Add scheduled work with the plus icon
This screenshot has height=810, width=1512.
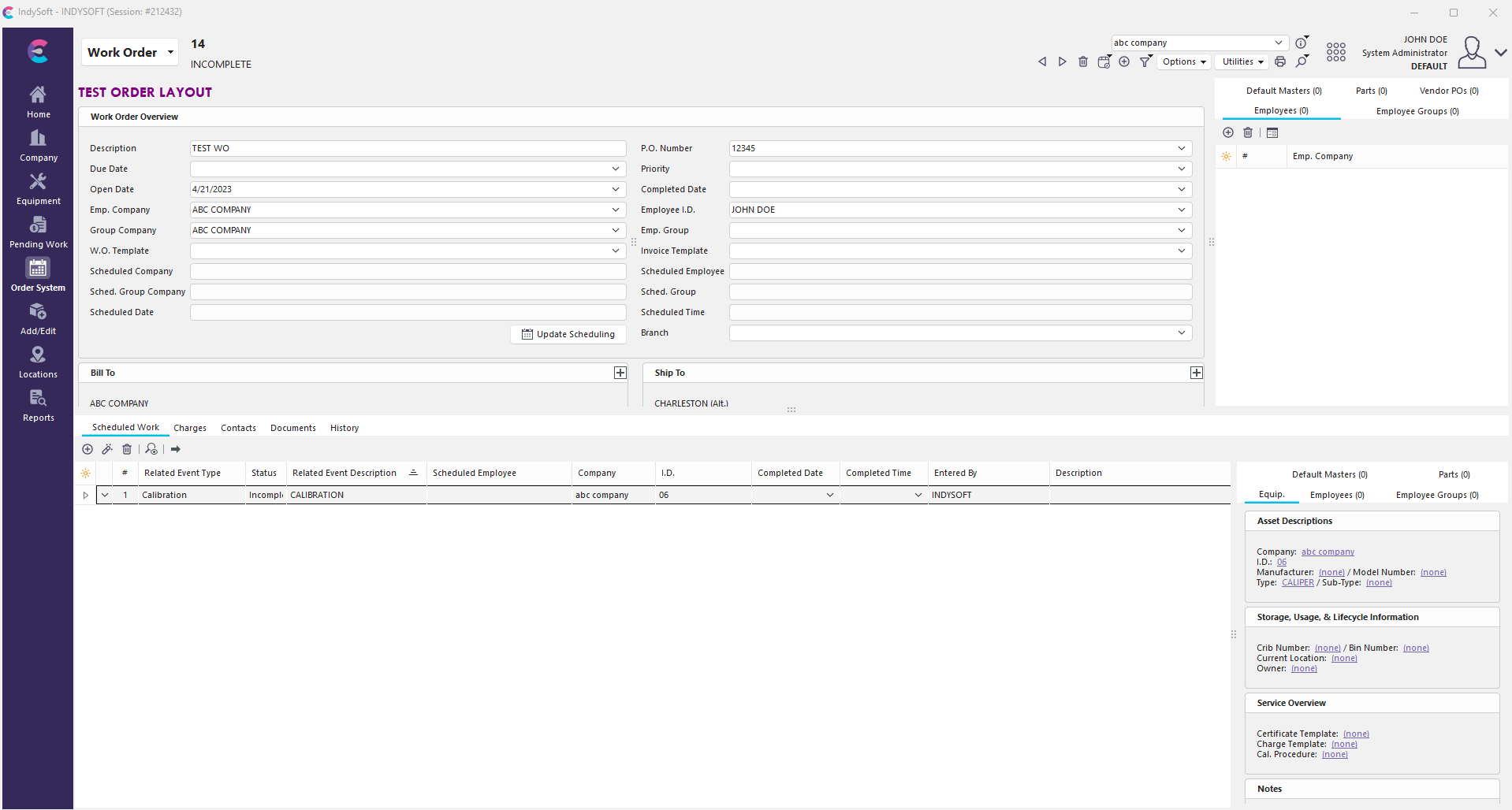88,449
